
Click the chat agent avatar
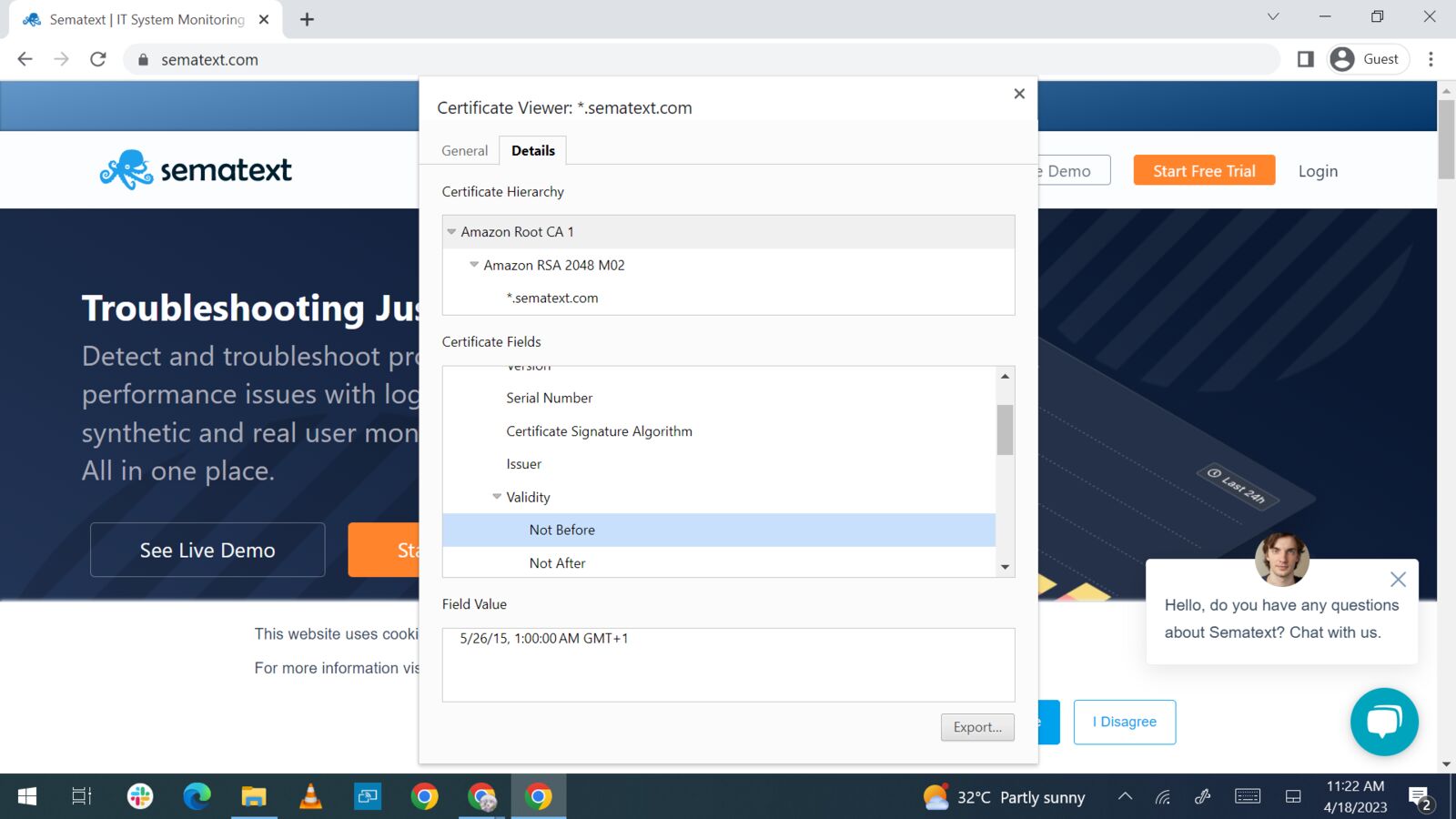pyautogui.click(x=1282, y=560)
